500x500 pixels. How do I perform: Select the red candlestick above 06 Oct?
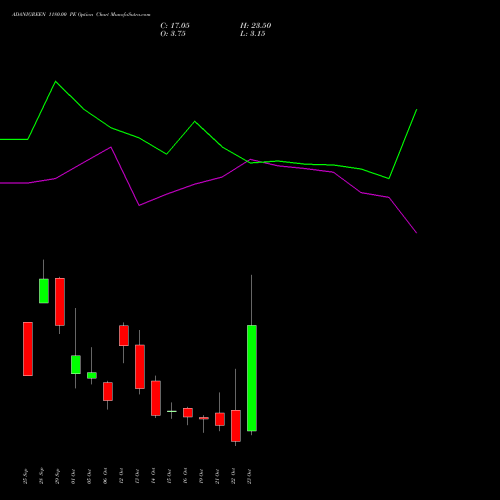pyautogui.click(x=108, y=391)
